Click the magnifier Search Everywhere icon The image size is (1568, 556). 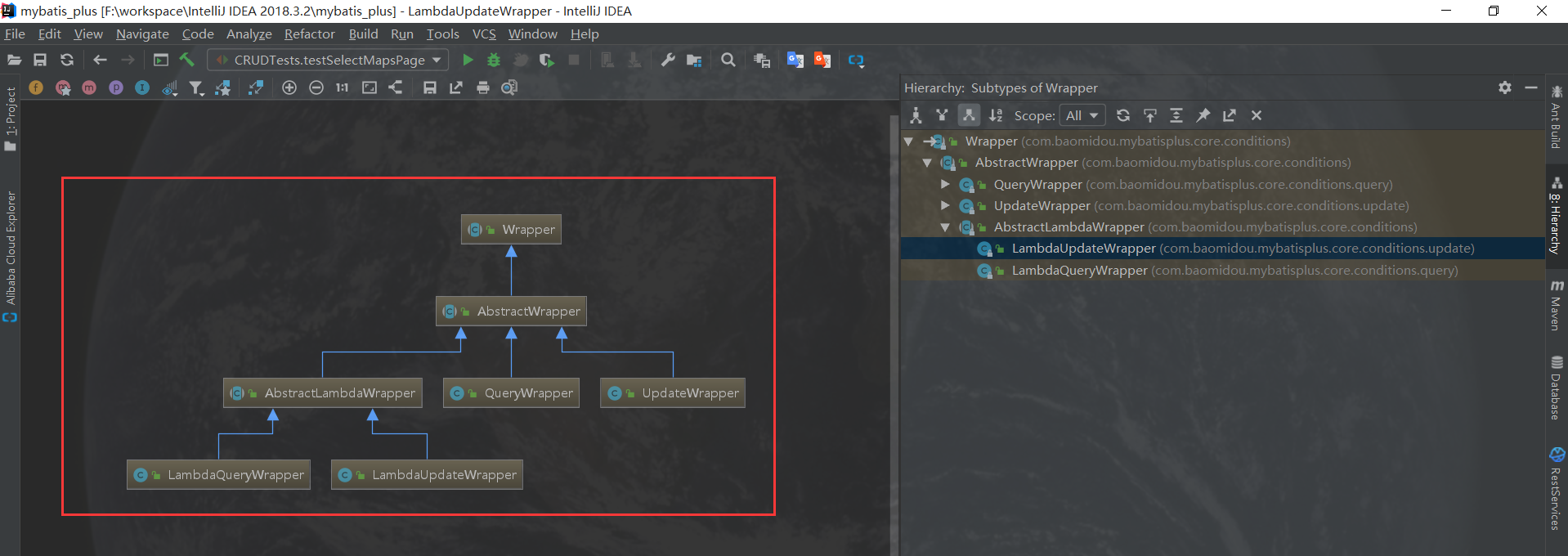pyautogui.click(x=728, y=60)
